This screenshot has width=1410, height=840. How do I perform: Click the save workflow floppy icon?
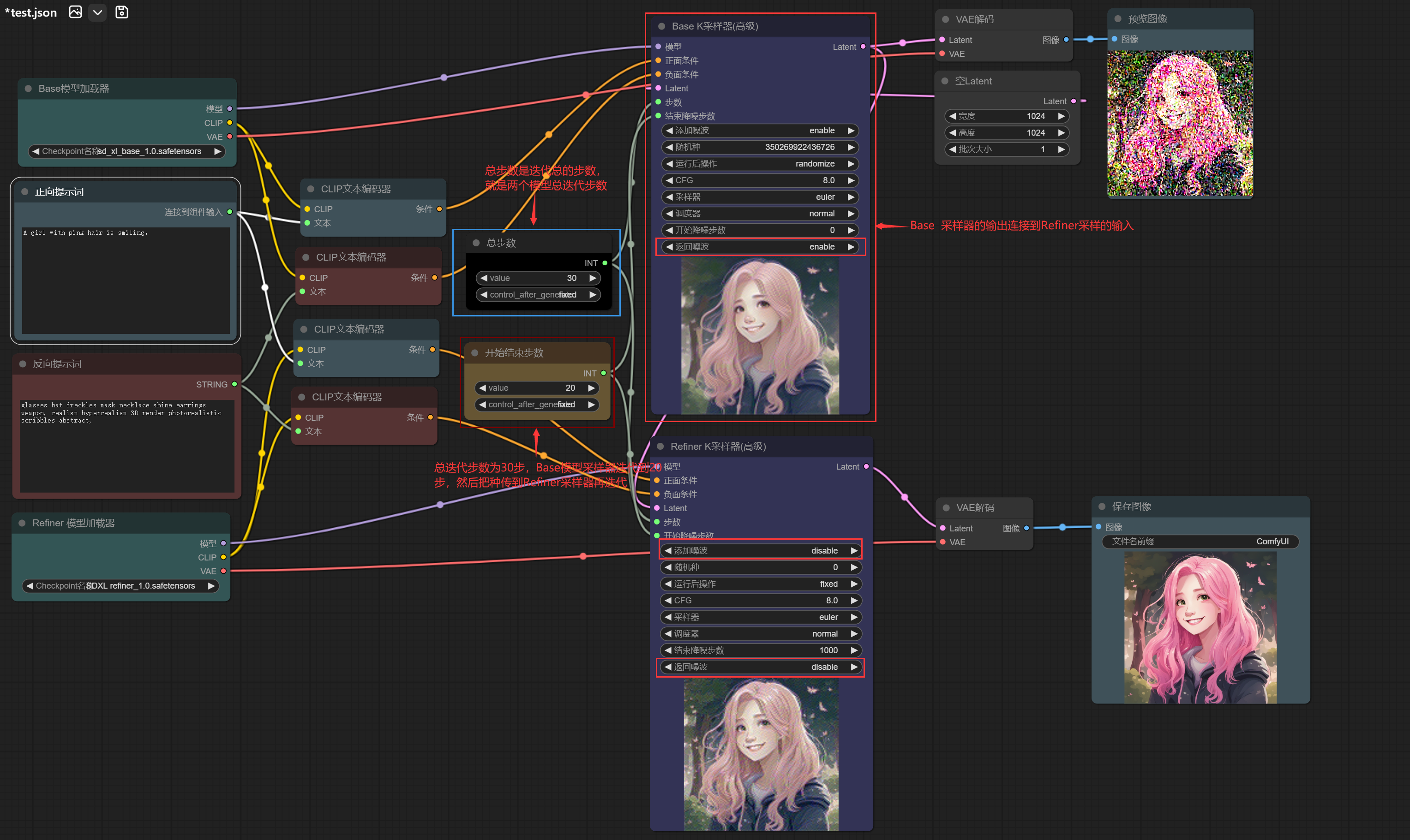(122, 12)
